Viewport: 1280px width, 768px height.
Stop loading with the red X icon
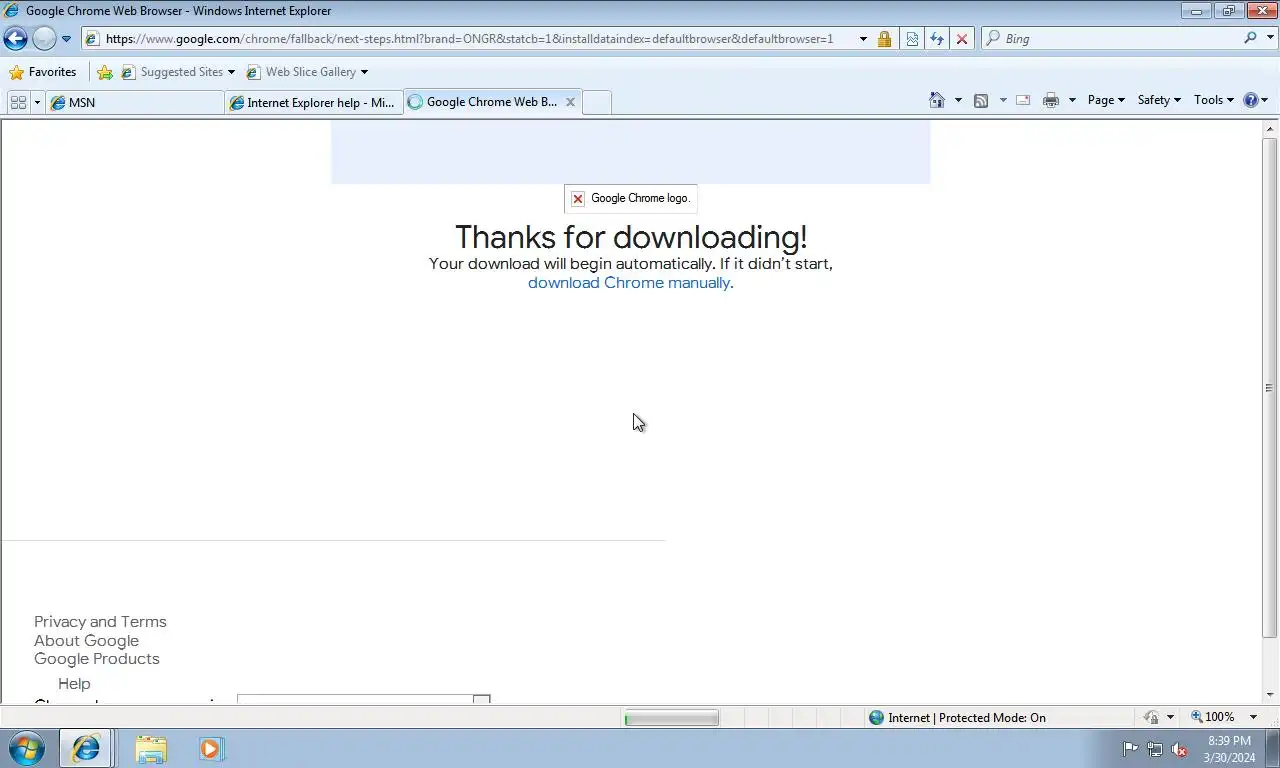(x=962, y=39)
